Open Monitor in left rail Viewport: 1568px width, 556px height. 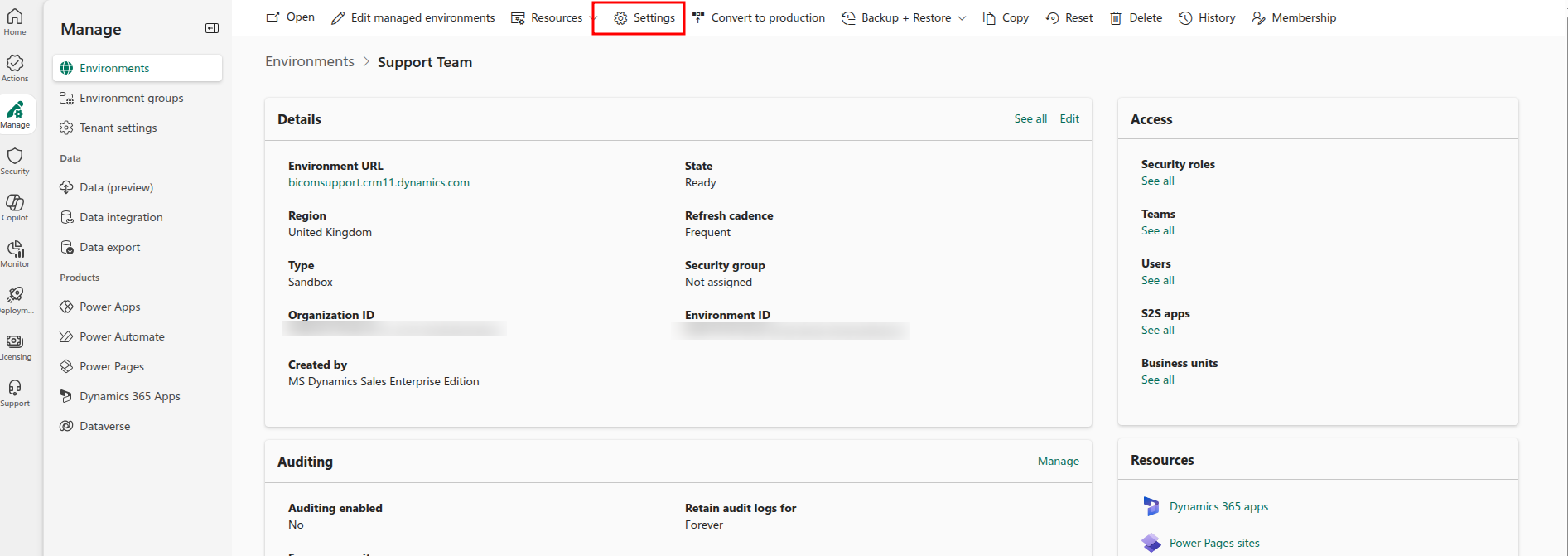click(x=15, y=254)
